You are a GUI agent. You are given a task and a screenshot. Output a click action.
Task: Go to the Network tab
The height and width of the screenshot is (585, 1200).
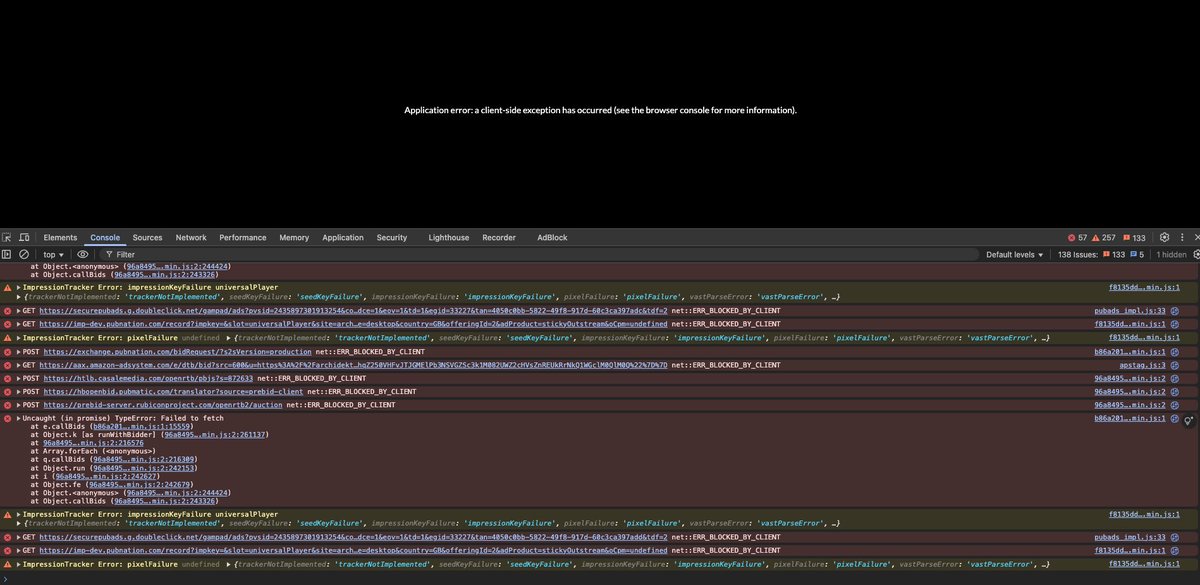(x=191, y=237)
